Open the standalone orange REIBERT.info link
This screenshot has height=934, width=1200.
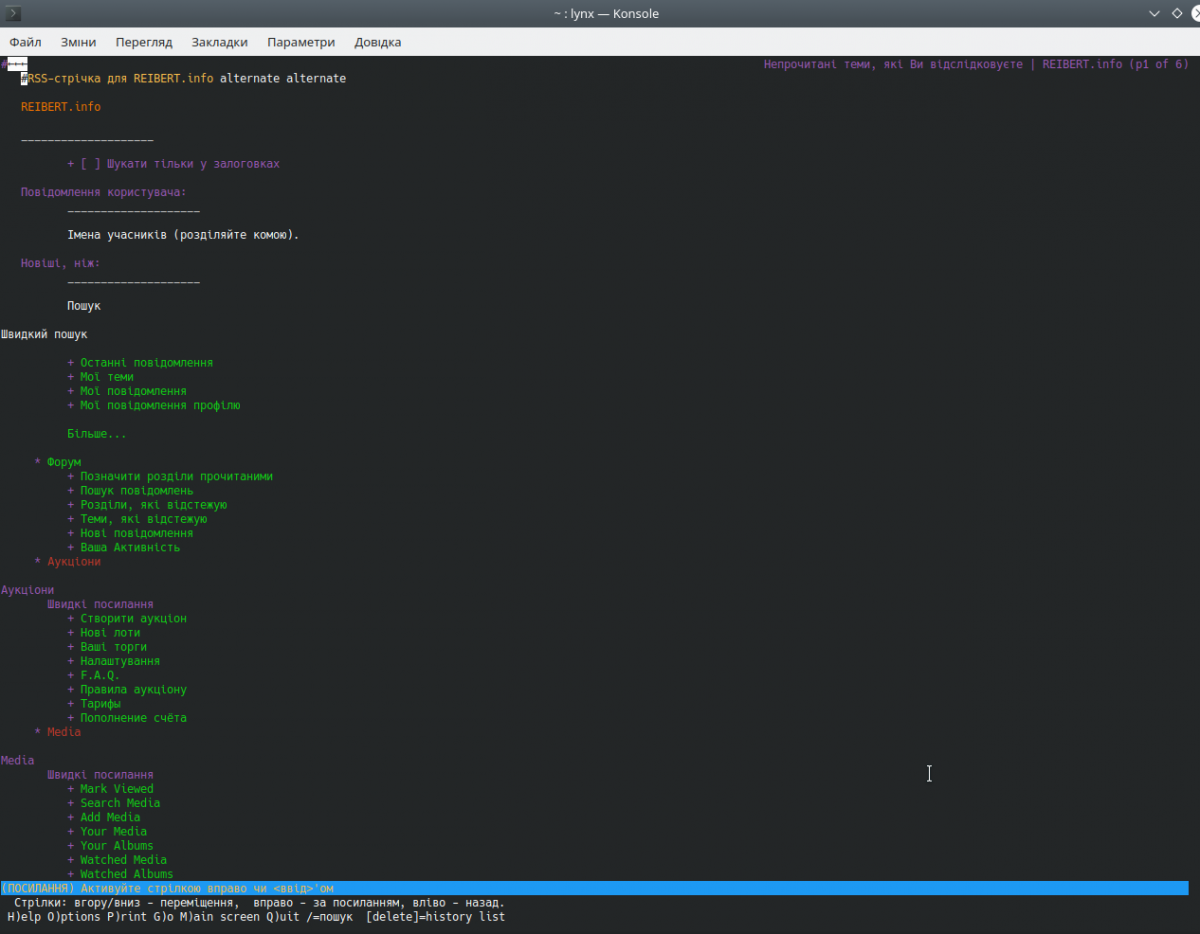pyautogui.click(x=61, y=107)
